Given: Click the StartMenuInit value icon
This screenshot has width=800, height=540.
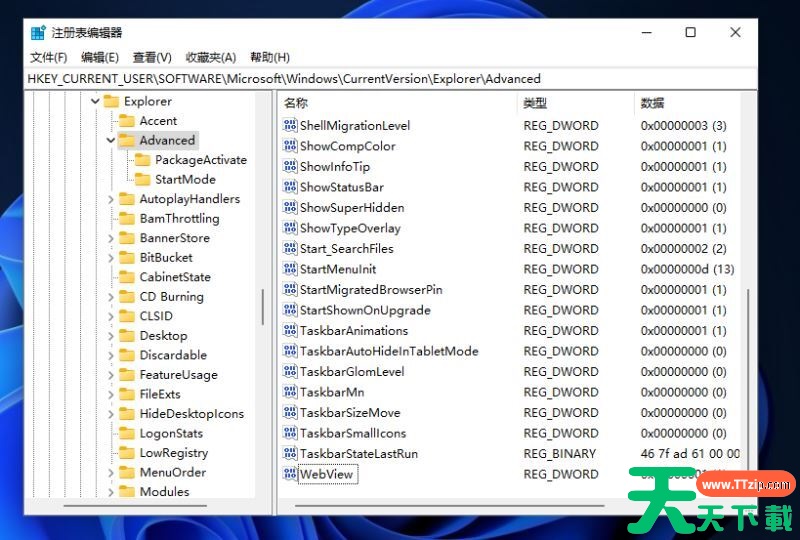Looking at the screenshot, I should click(290, 269).
